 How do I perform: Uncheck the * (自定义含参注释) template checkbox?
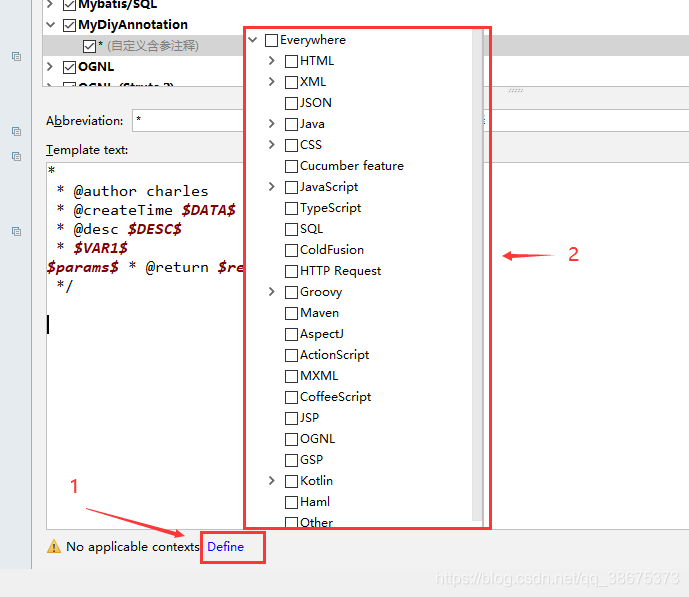click(89, 46)
